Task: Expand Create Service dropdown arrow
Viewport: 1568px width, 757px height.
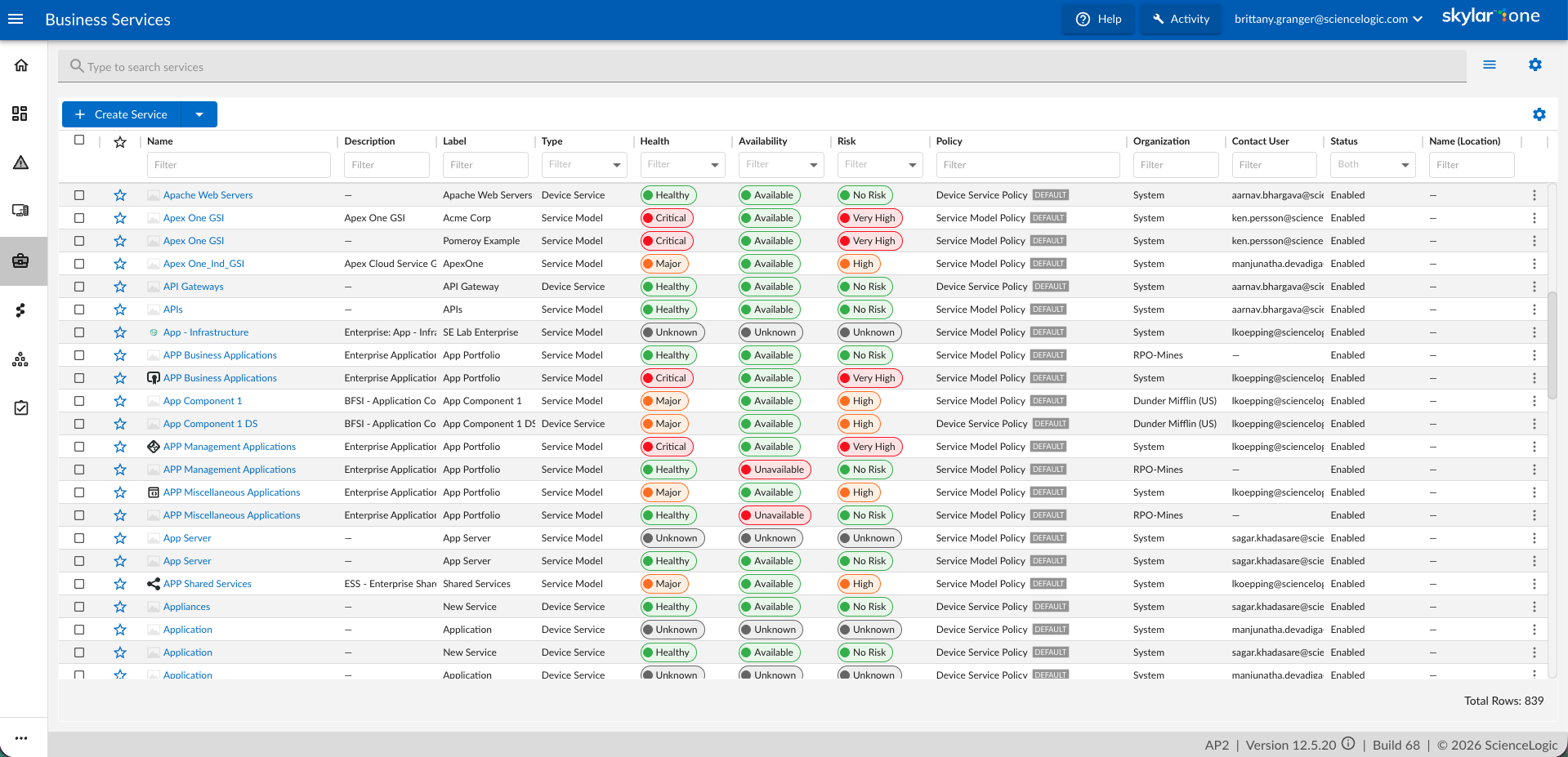Action: [x=199, y=114]
